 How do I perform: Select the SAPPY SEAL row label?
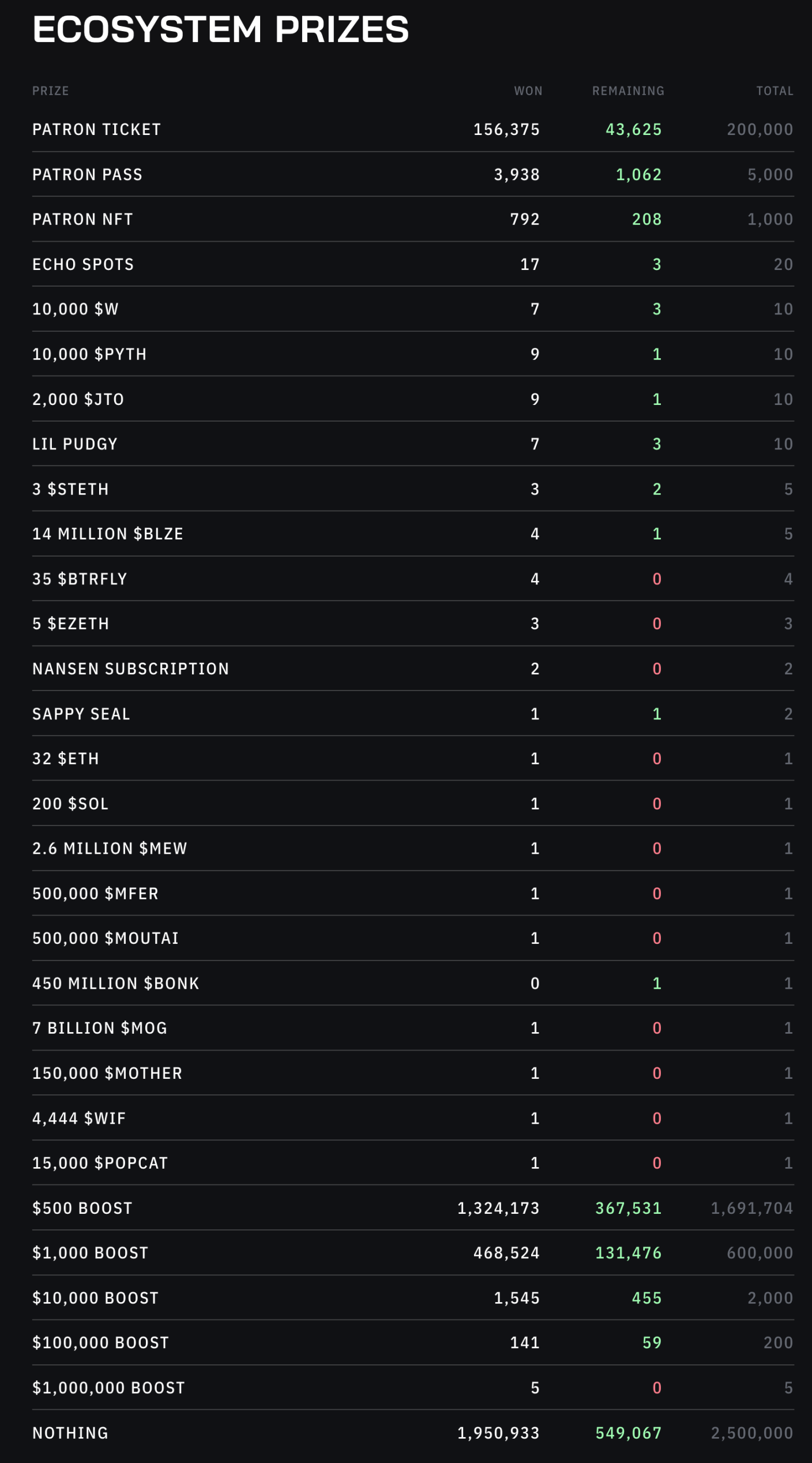pos(81,714)
